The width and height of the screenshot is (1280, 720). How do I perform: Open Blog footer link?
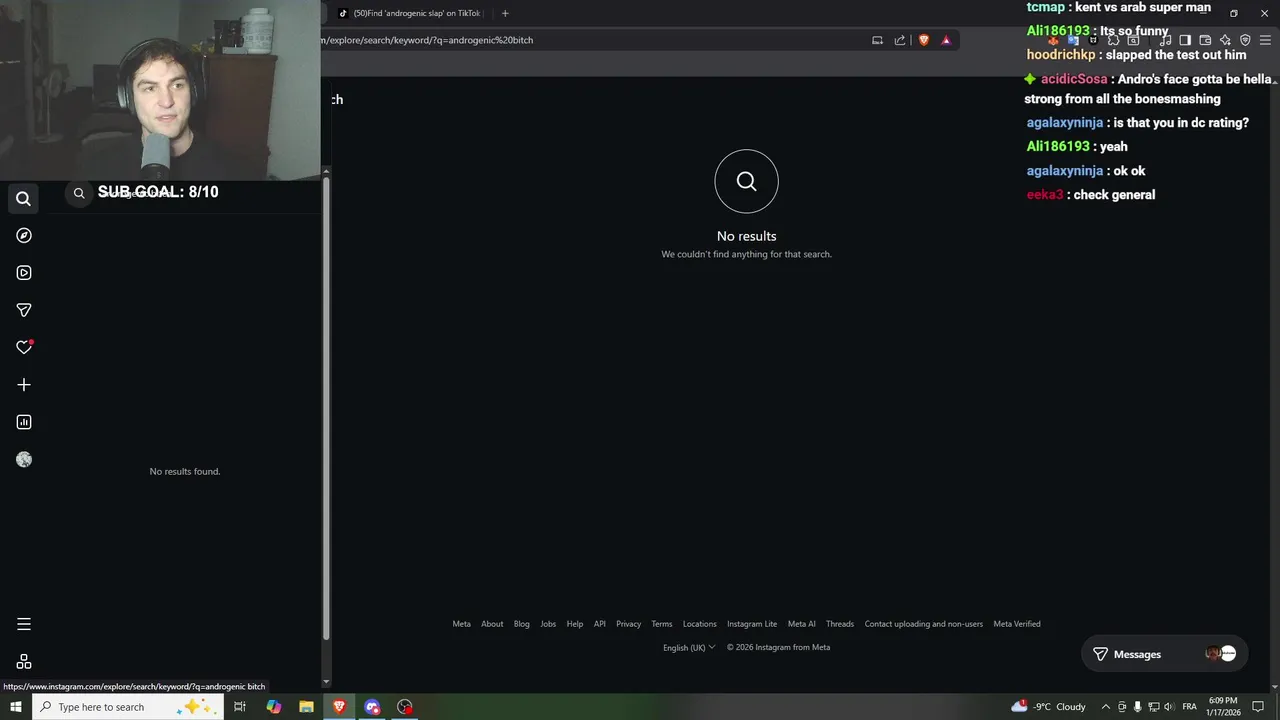point(522,624)
